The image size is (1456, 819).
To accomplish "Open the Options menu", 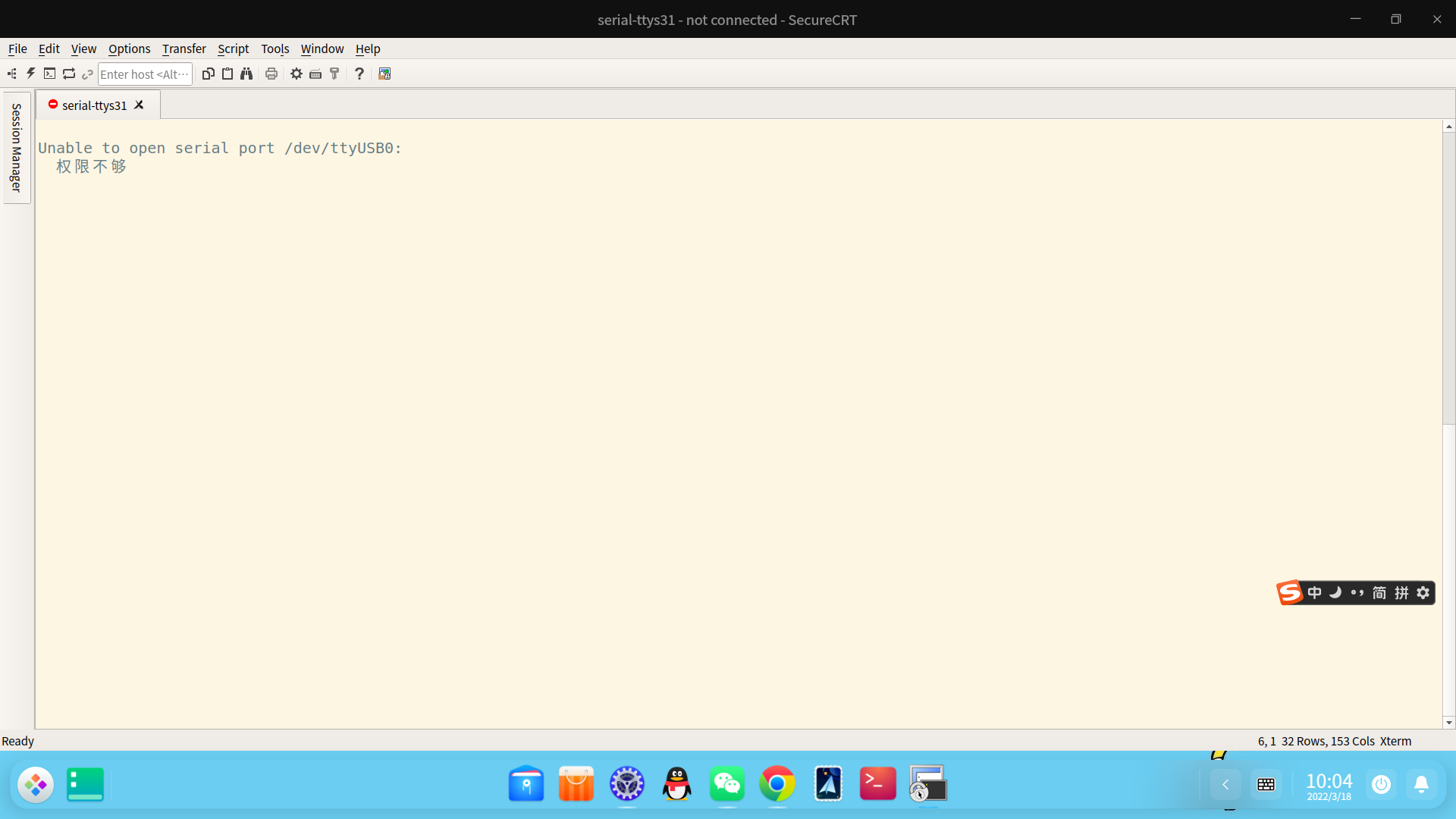I will click(x=129, y=49).
